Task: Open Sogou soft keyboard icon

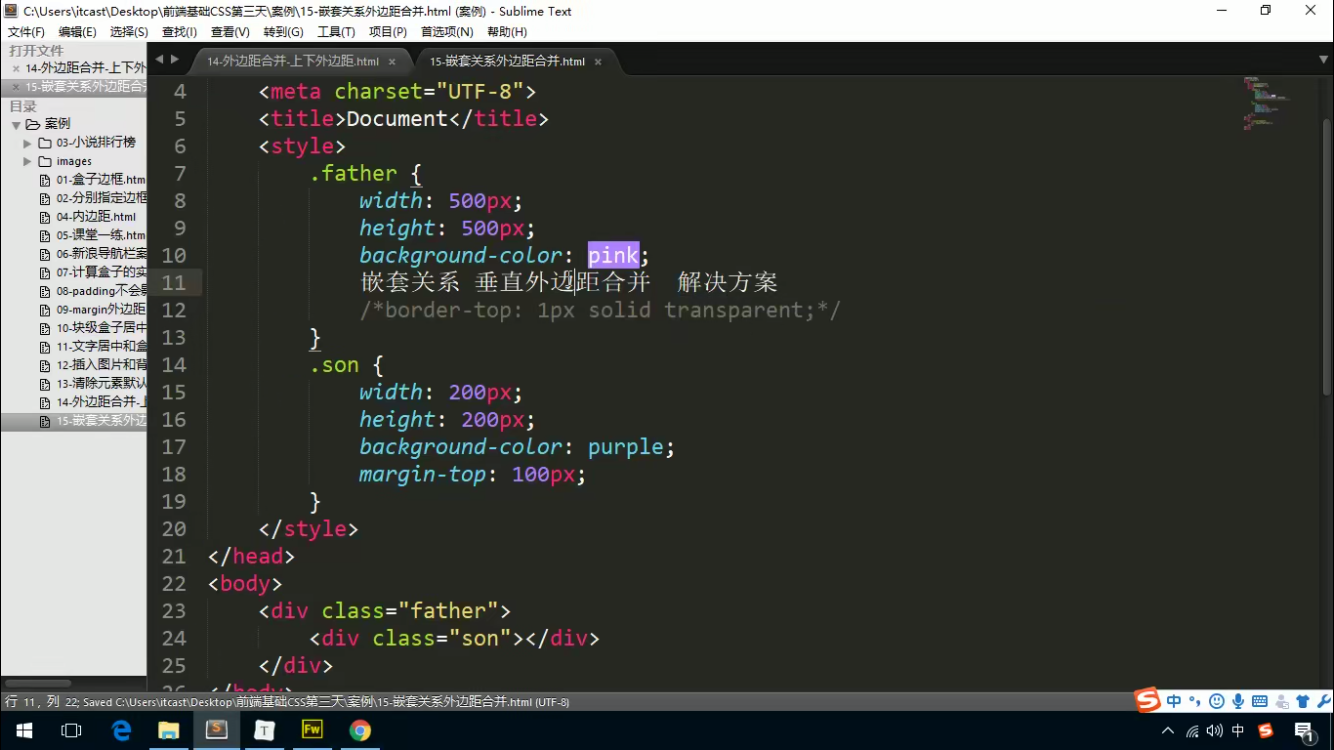Action: pos(1259,701)
